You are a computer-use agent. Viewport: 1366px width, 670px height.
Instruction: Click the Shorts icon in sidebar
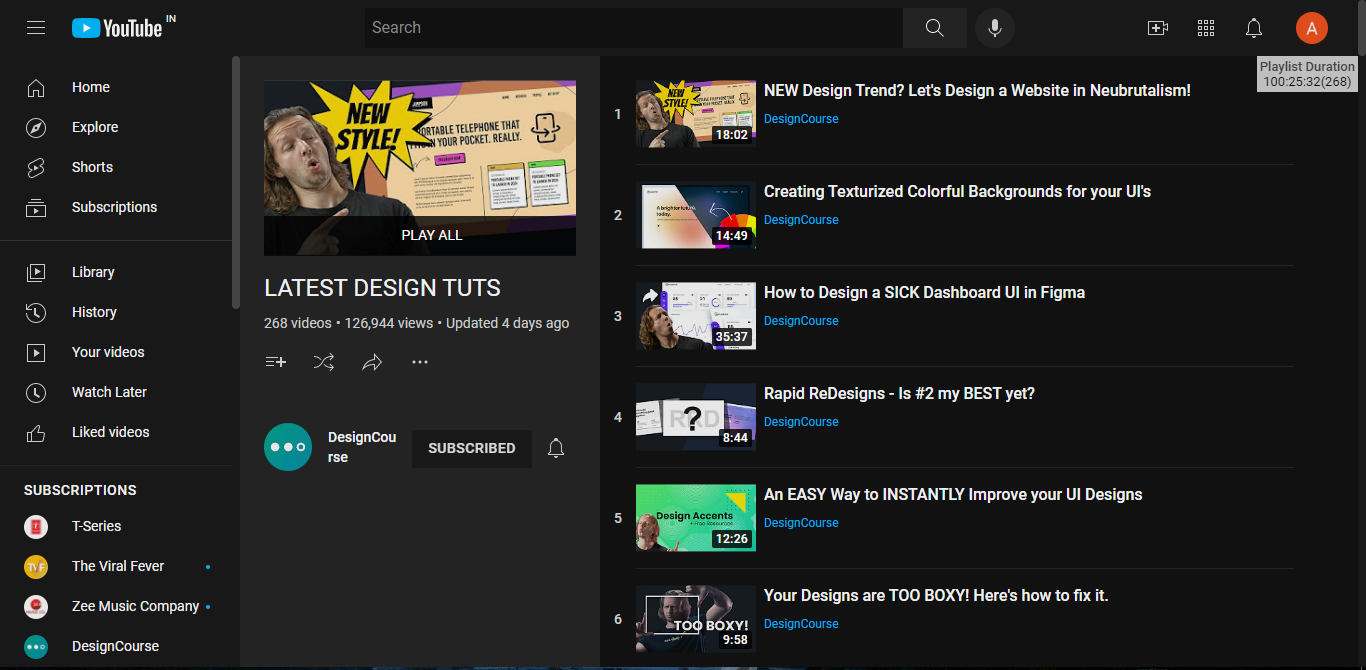[36, 168]
